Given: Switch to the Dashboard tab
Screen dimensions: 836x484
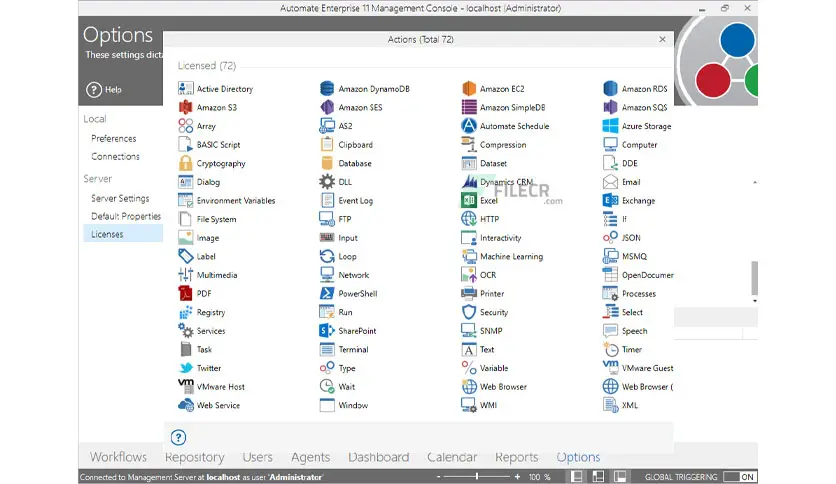Looking at the screenshot, I should (379, 457).
